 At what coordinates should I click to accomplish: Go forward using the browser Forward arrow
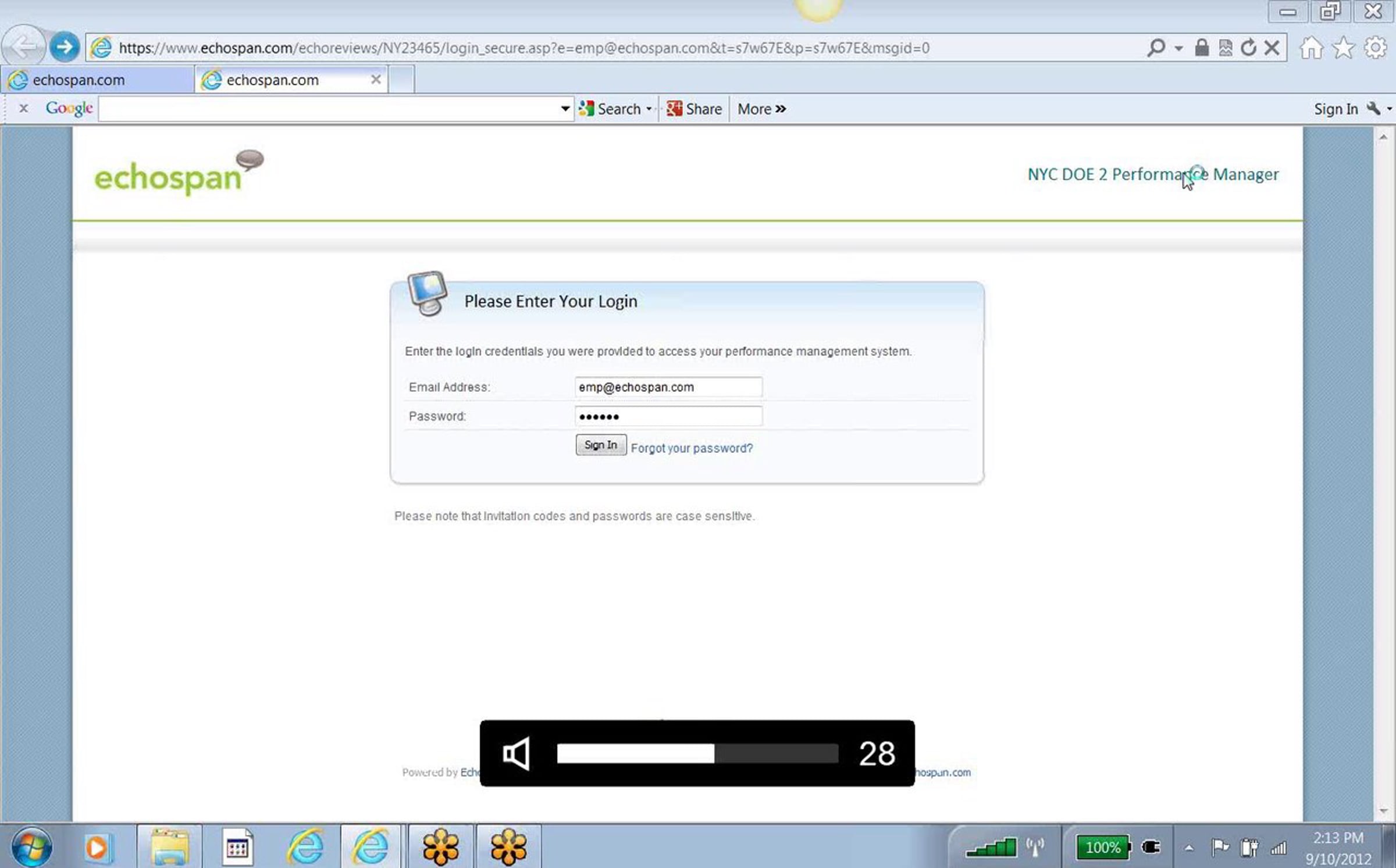click(x=64, y=47)
